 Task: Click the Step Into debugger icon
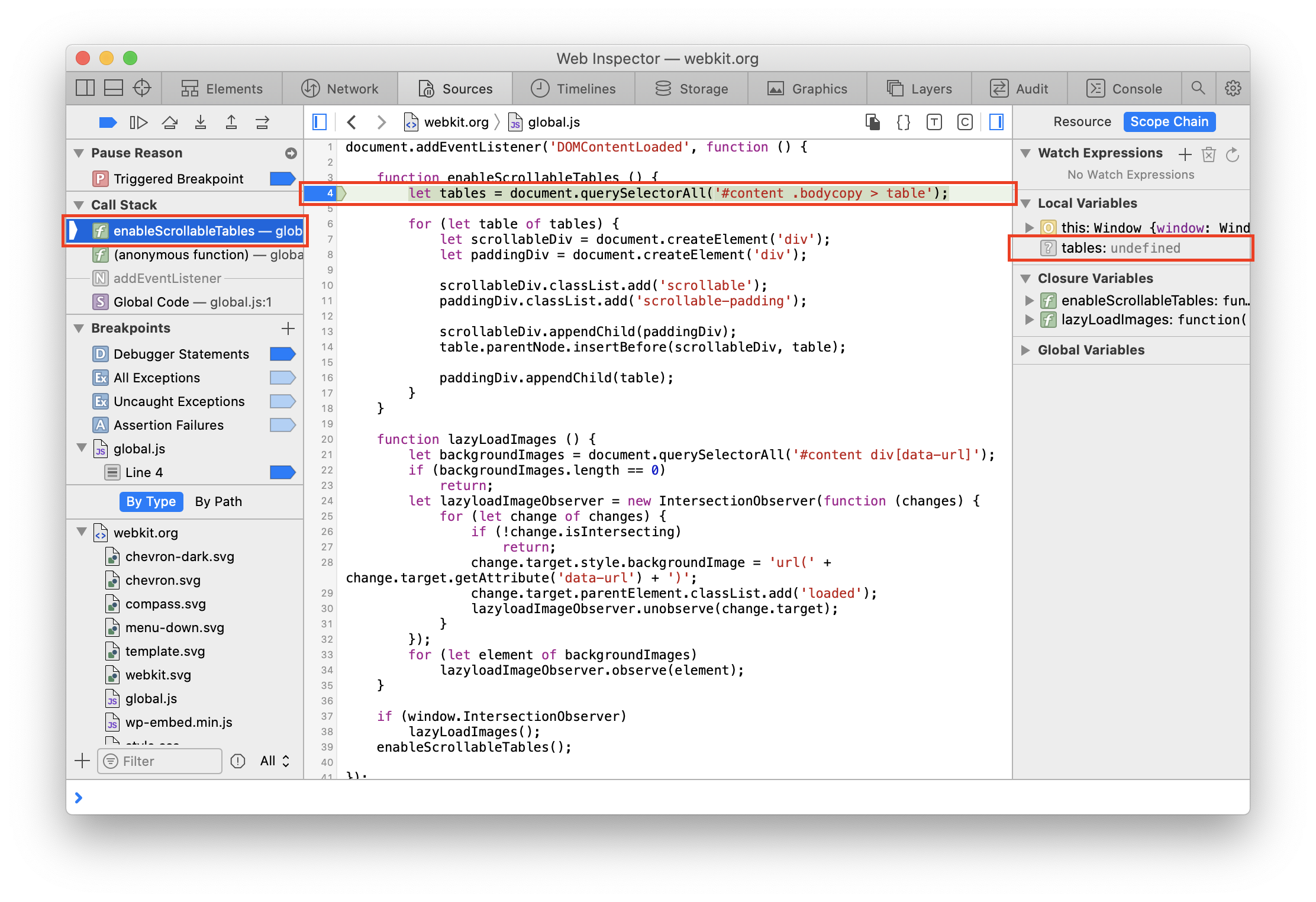point(201,123)
